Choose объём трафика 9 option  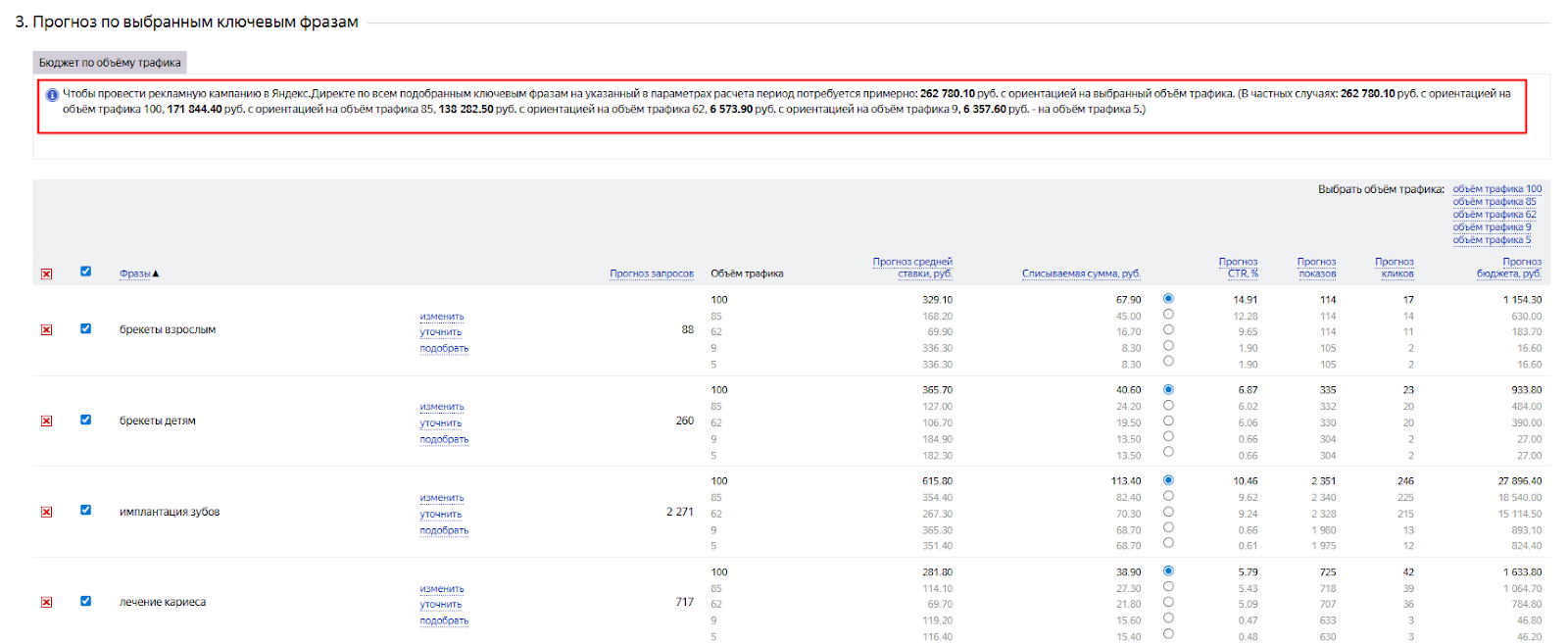pos(1491,227)
